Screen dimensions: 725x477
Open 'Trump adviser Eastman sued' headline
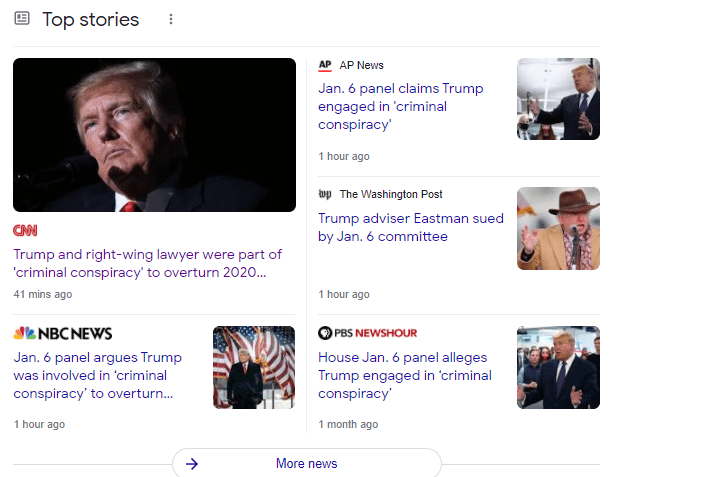[x=411, y=227]
